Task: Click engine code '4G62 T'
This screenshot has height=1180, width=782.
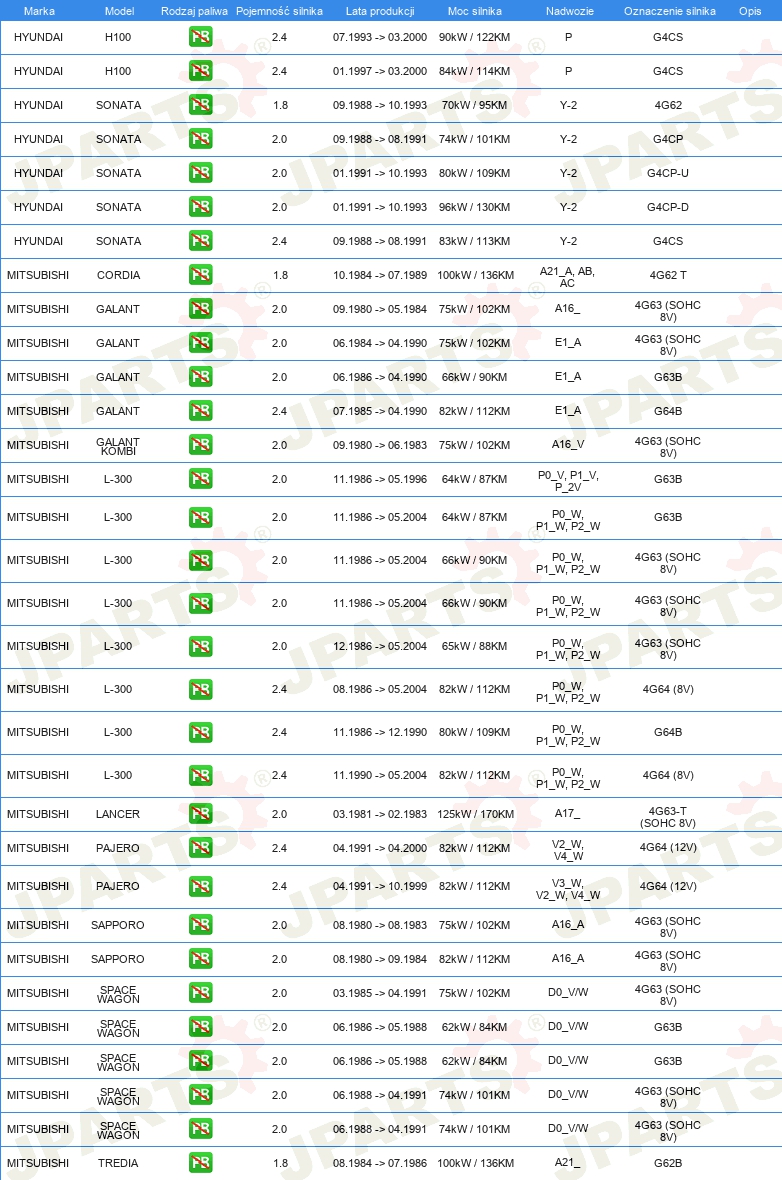Action: point(668,275)
